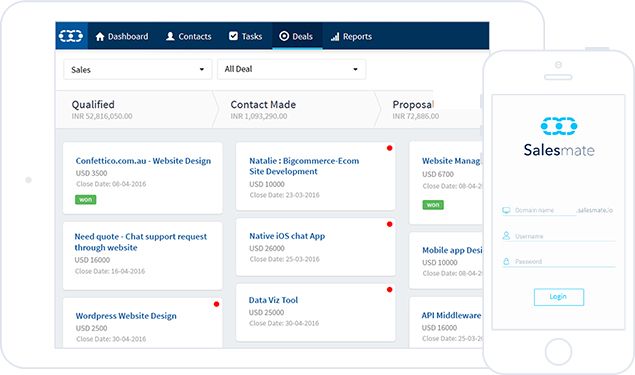
Task: Switch to the Reports tab
Action: click(351, 36)
